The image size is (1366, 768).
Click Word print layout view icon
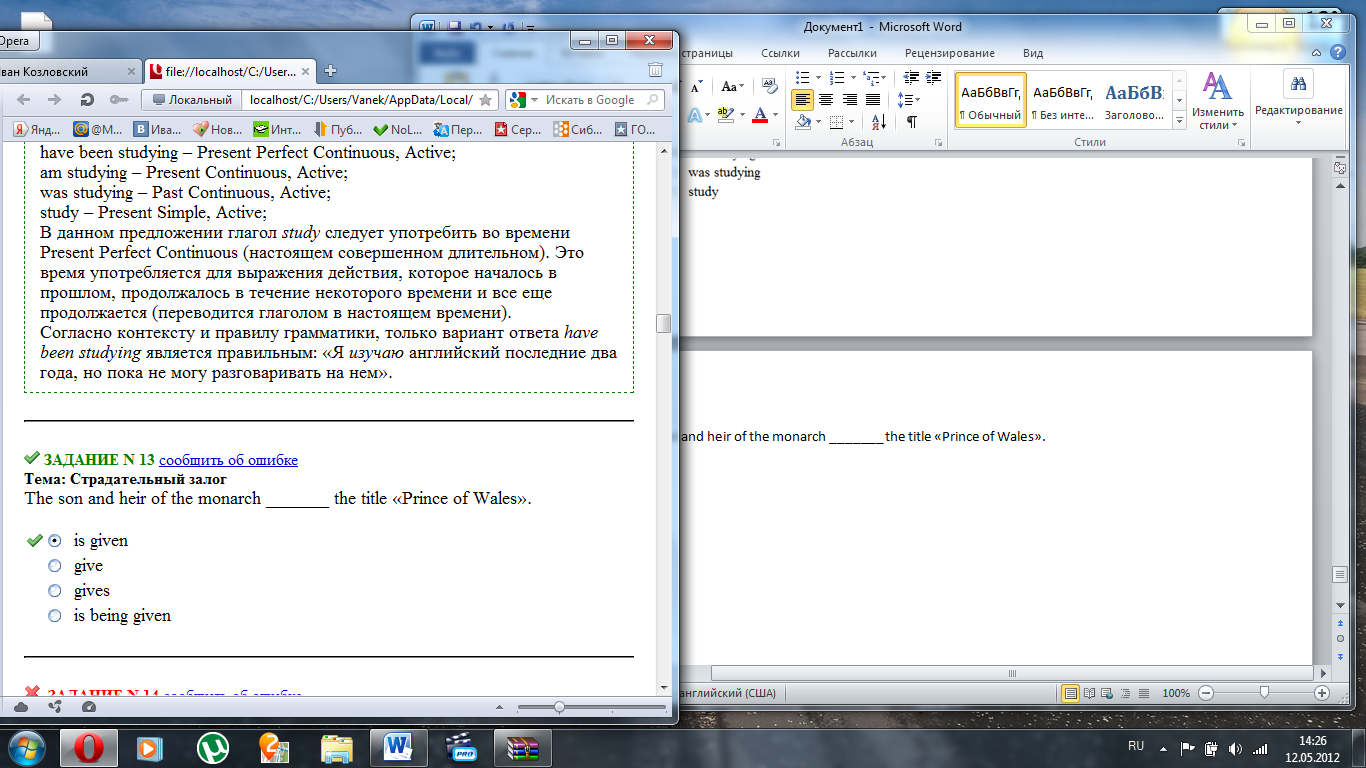point(1070,693)
